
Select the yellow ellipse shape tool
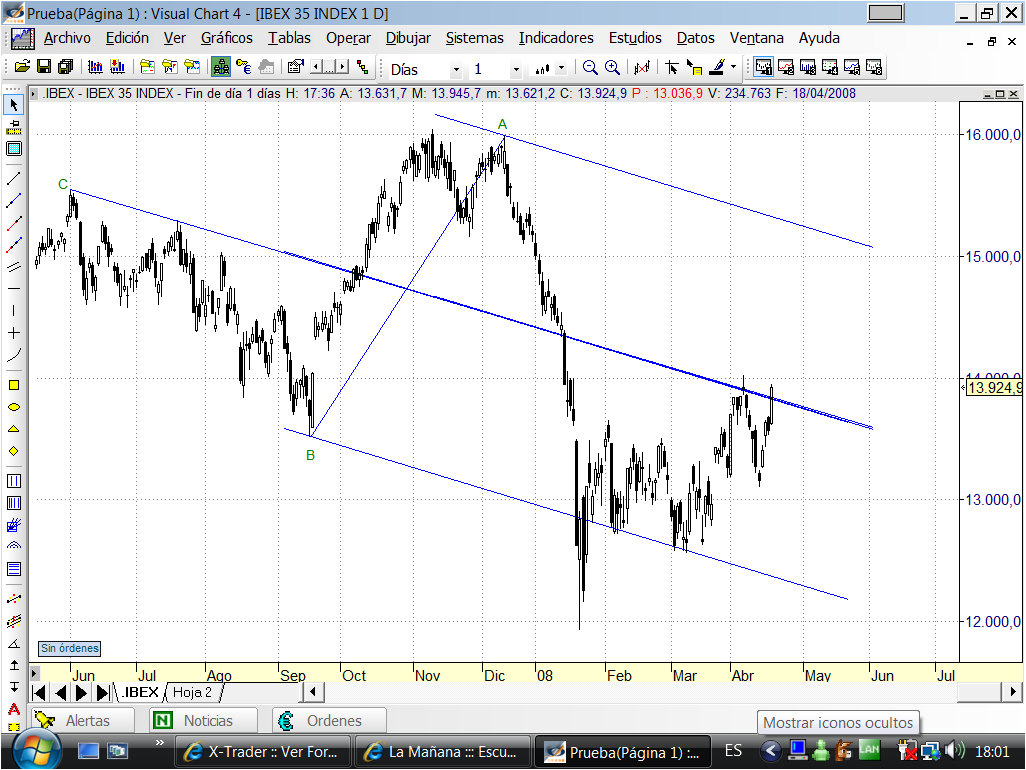click(x=14, y=407)
